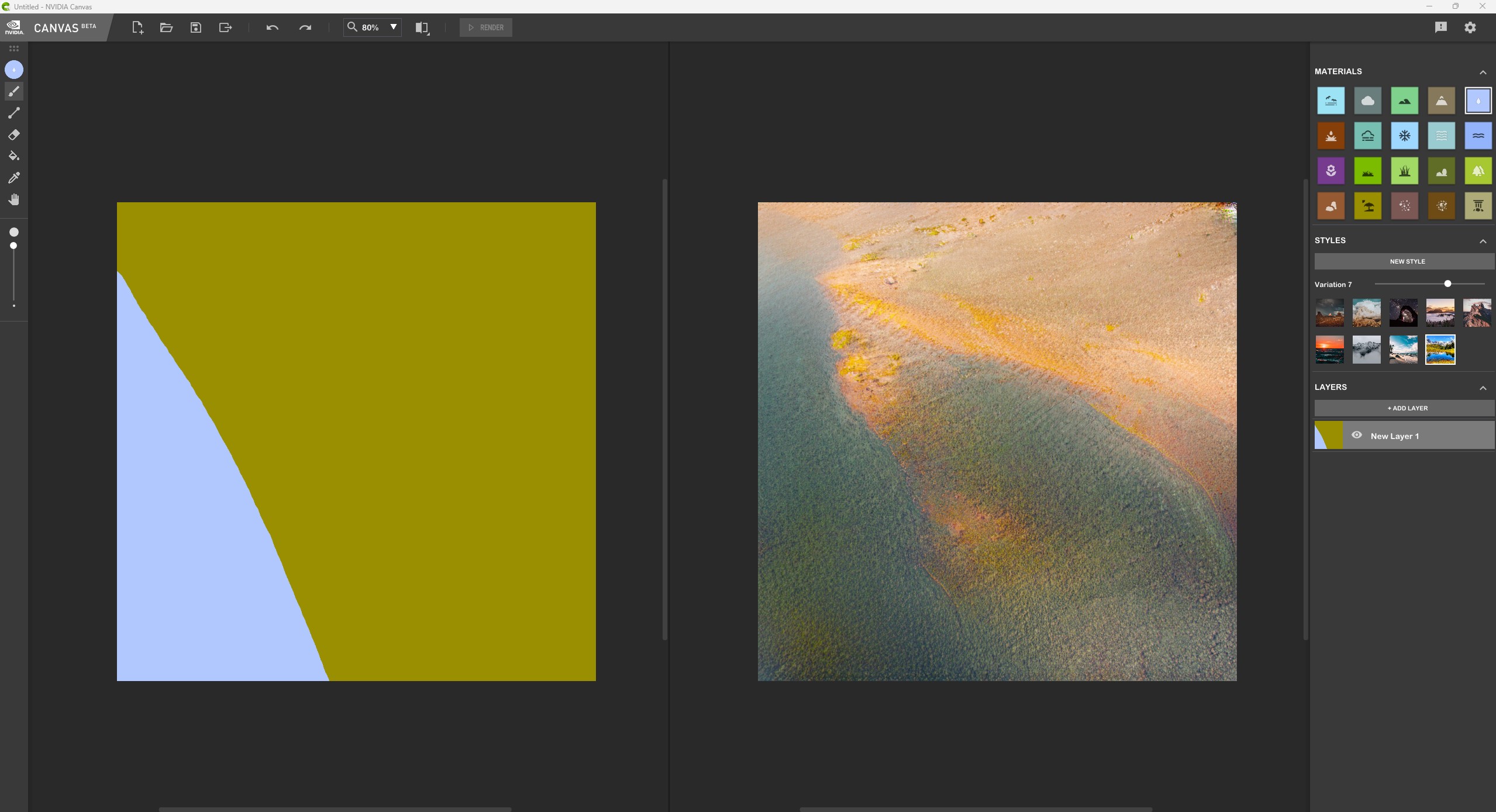The height and width of the screenshot is (812, 1496).
Task: Pick the crashing wave cloud style thumbnail
Action: point(1367,313)
